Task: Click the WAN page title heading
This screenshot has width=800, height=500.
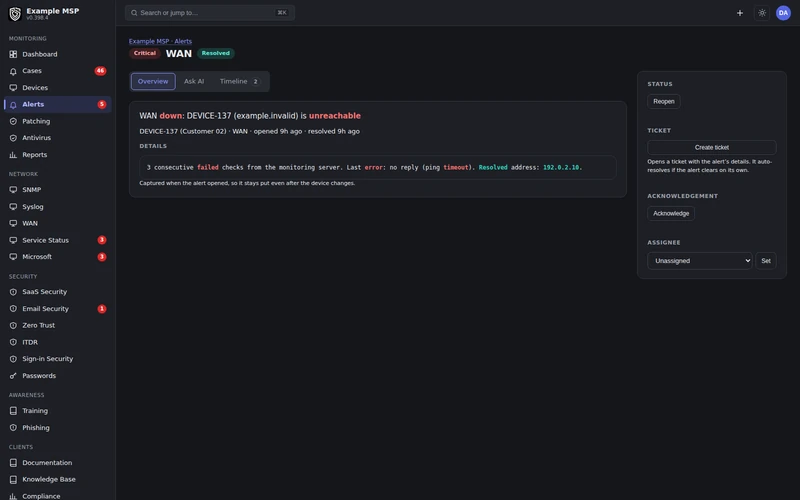Action: pos(179,54)
